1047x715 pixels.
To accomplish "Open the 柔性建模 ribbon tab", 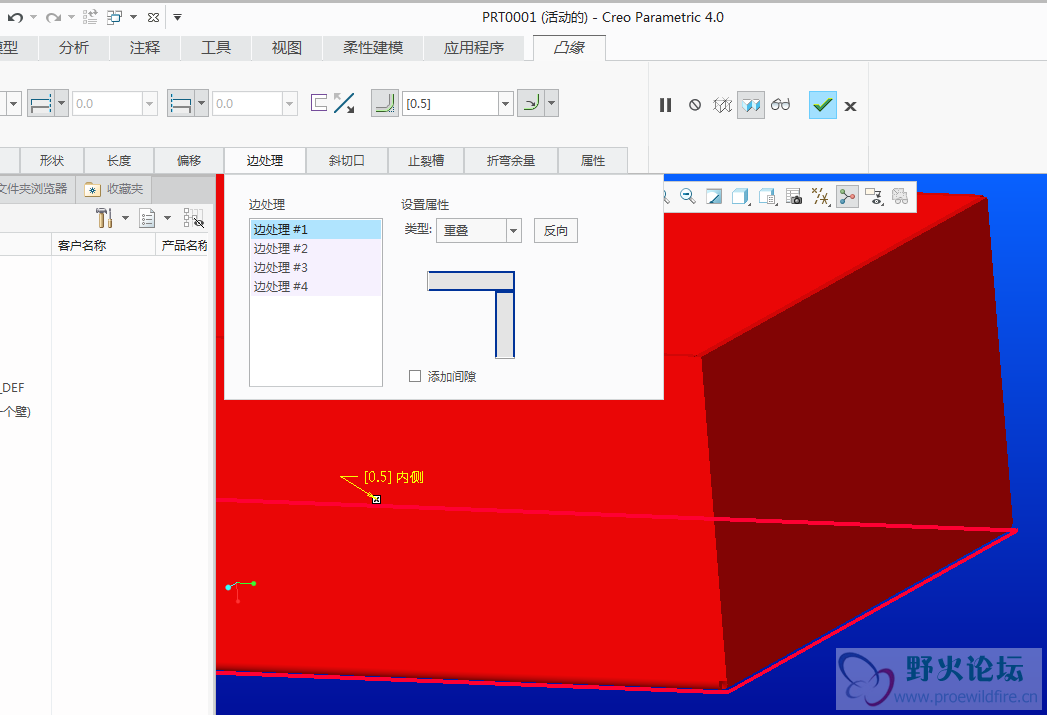I will click(x=373, y=48).
